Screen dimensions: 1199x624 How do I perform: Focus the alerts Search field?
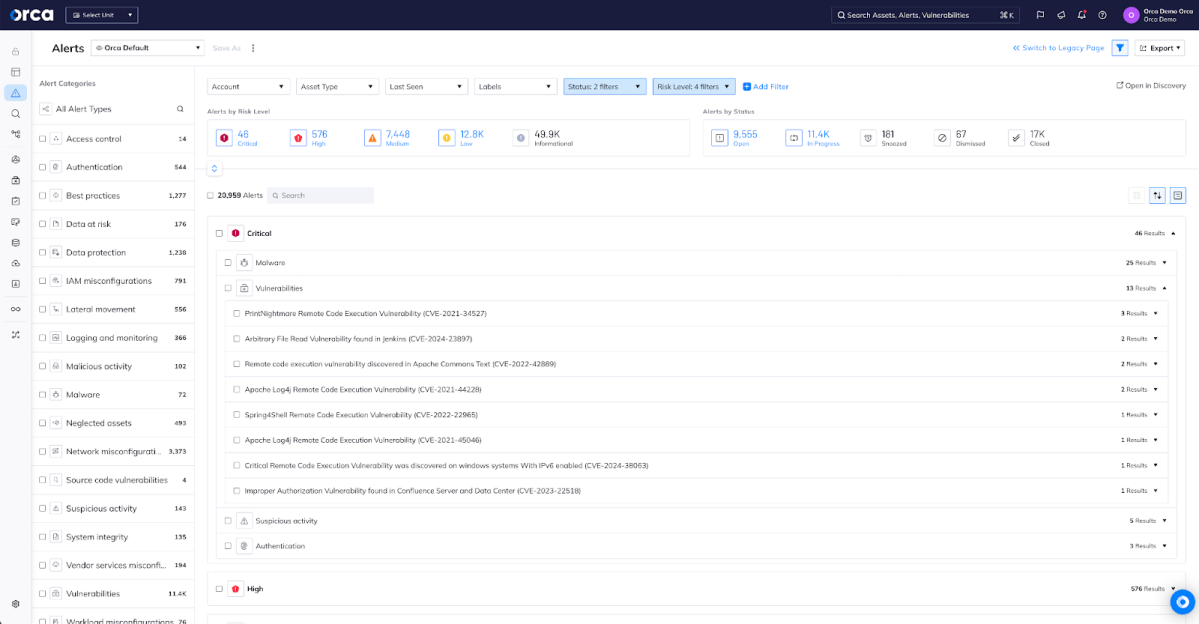(321, 195)
